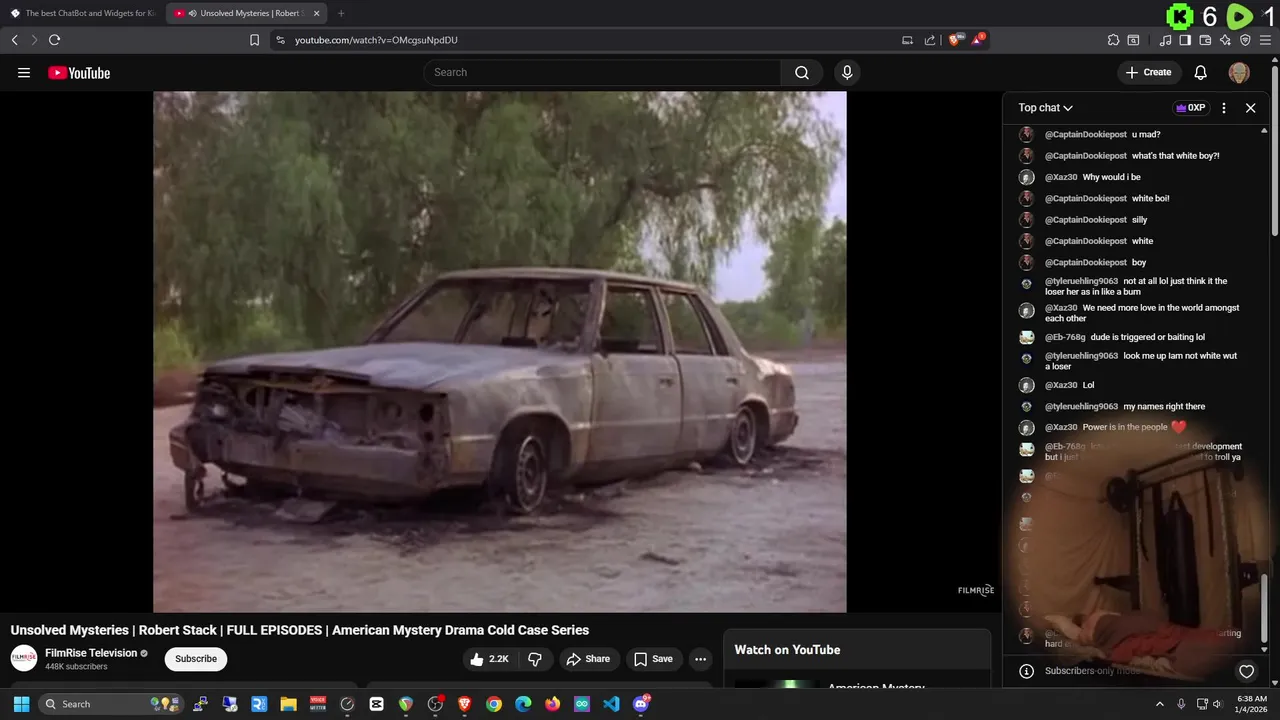Toggle the Brave sidebar panel icon

pyautogui.click(x=1185, y=40)
